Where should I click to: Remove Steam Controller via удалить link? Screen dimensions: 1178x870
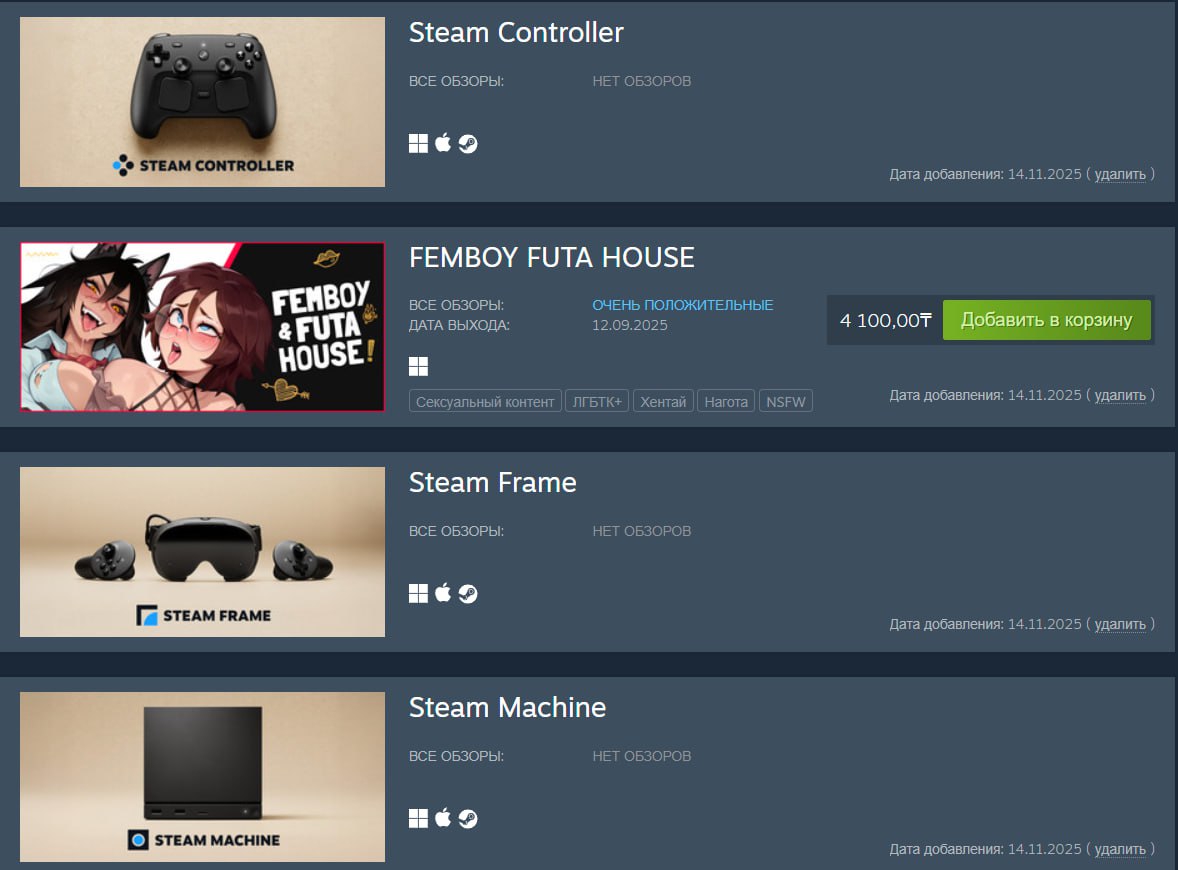[x=1120, y=174]
